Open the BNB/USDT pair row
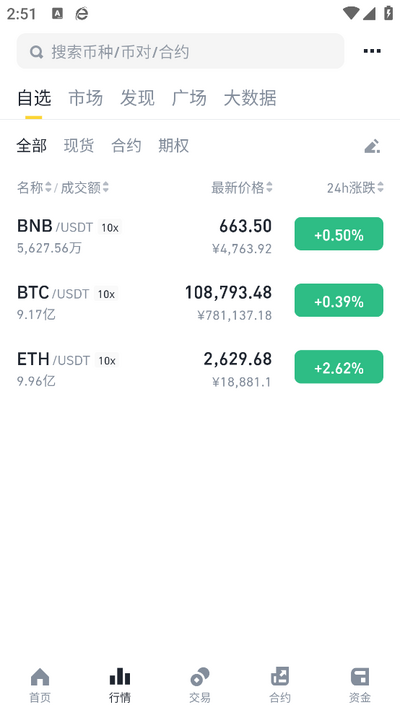Viewport: 400px width, 710px height. [x=200, y=235]
